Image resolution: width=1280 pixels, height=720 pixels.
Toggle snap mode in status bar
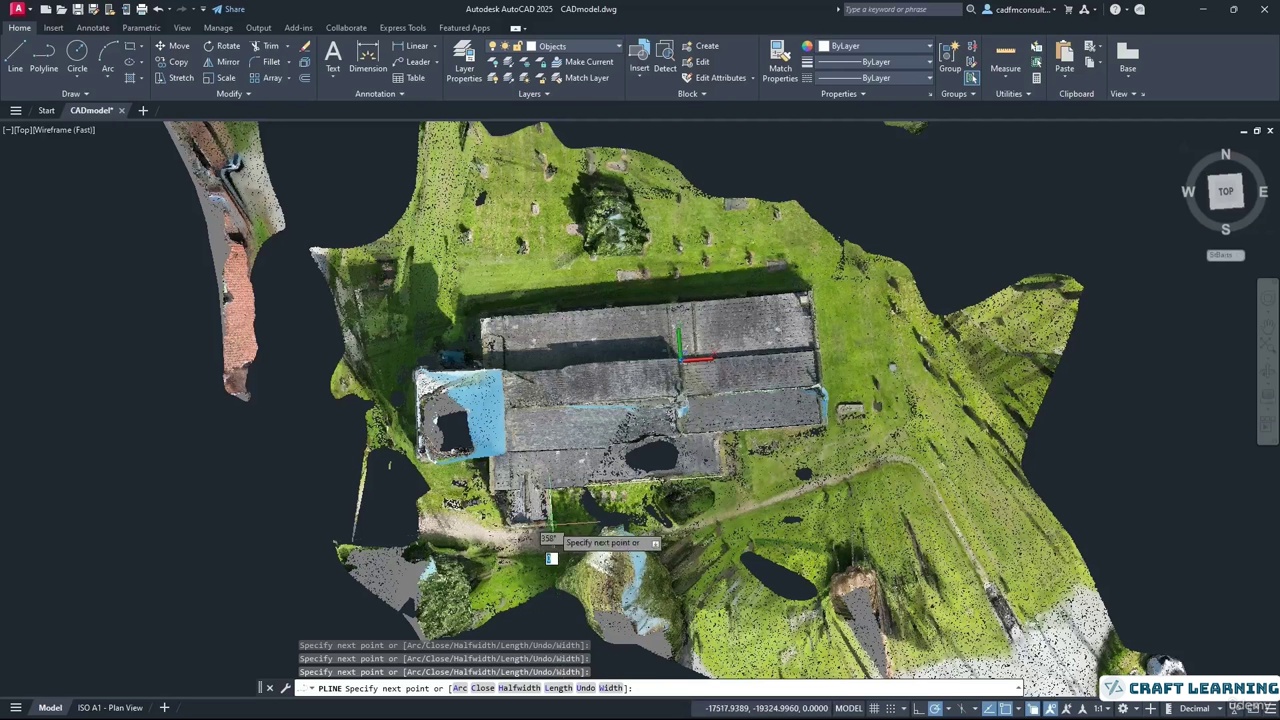click(x=890, y=709)
